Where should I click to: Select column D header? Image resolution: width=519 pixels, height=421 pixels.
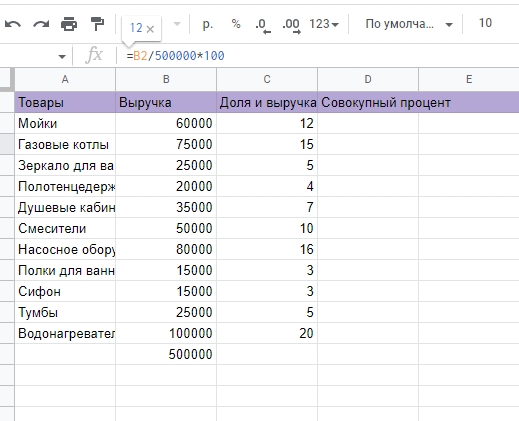coord(368,79)
